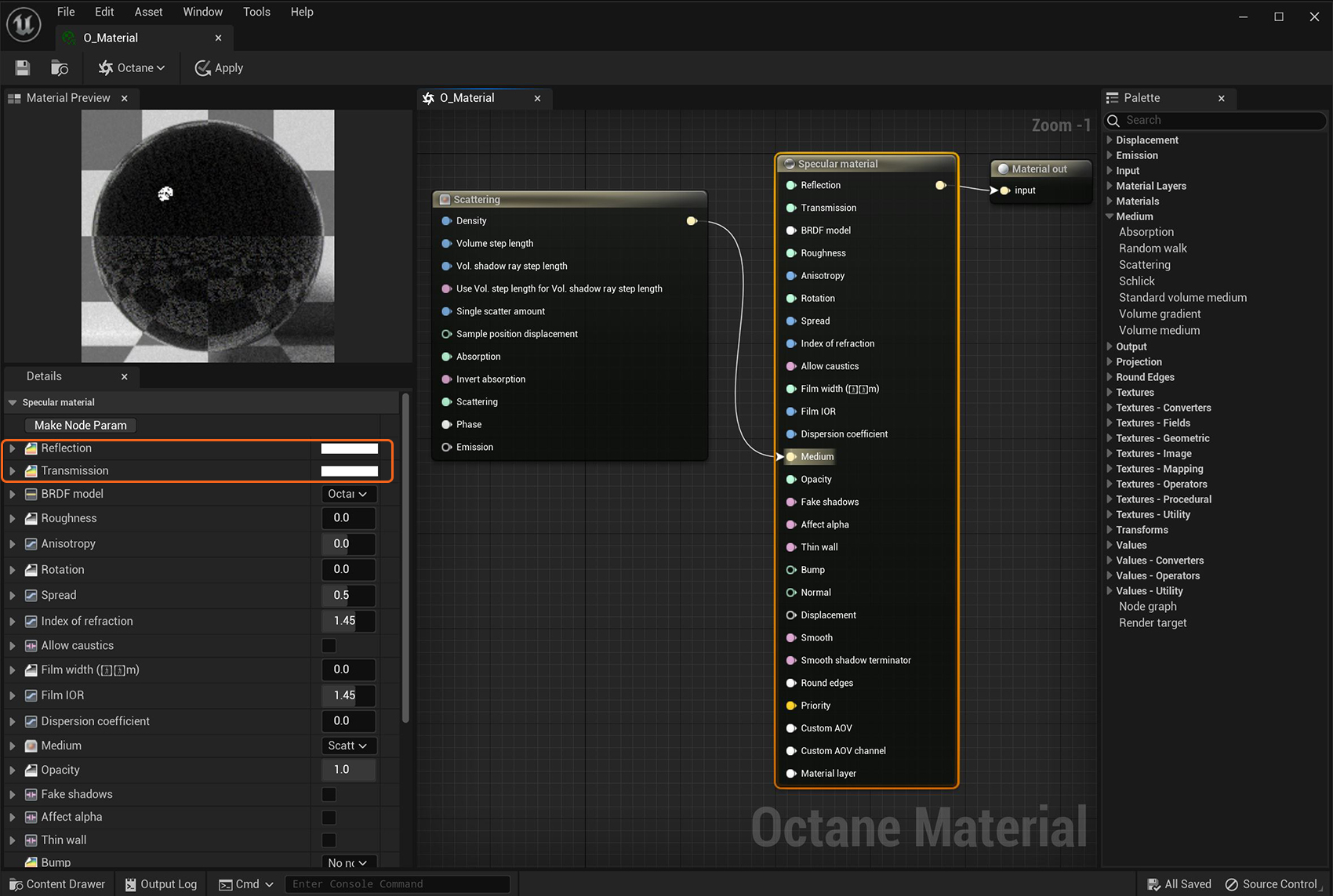Click the Index of refraction node pin
Image resolution: width=1333 pixels, height=896 pixels.
(x=791, y=343)
